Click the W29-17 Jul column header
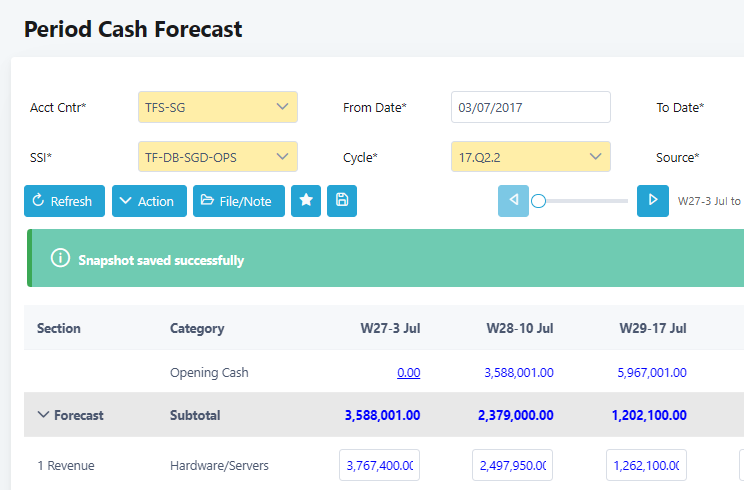This screenshot has width=744, height=490. pyautogui.click(x=652, y=328)
